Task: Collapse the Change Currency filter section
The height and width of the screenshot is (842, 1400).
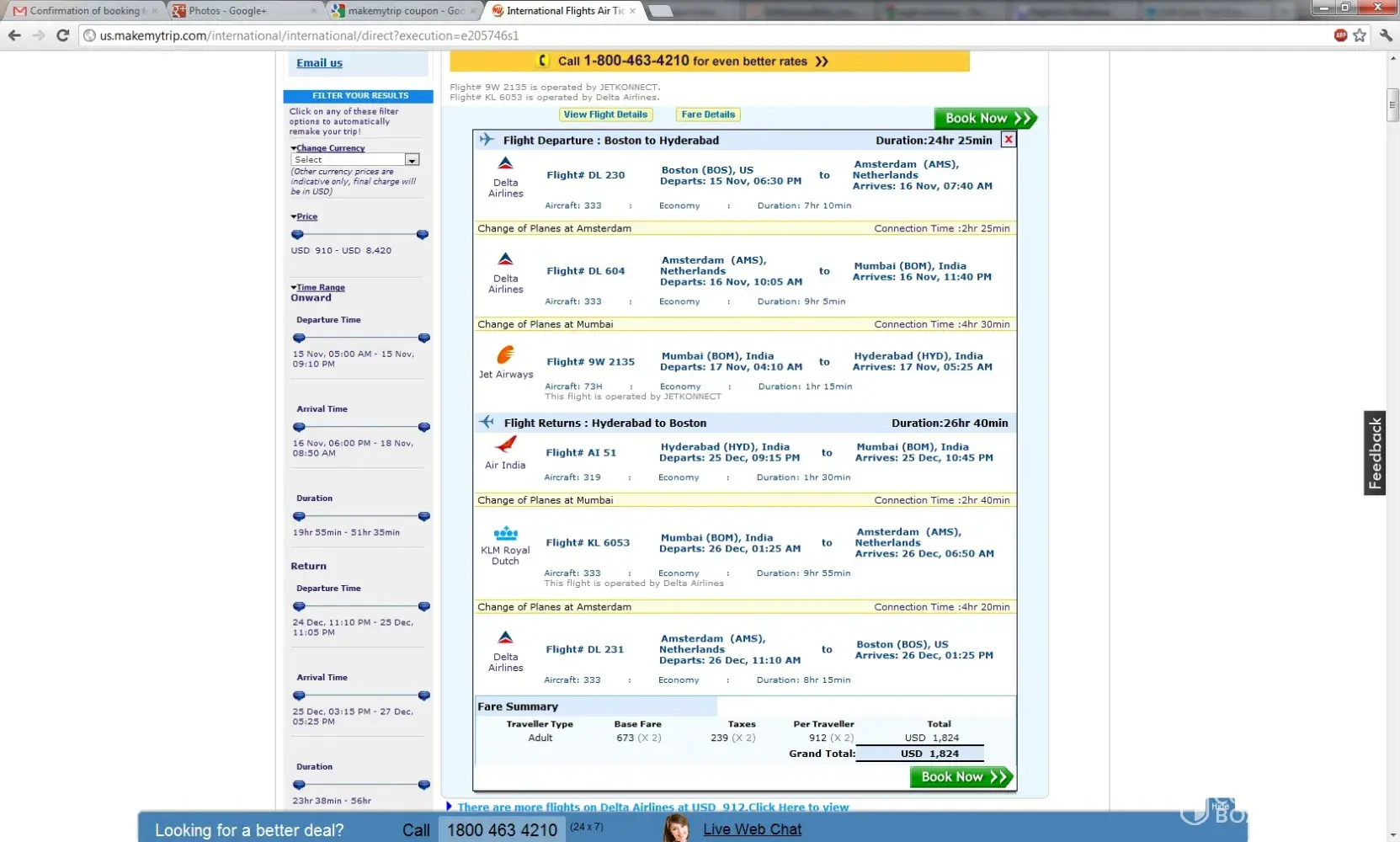Action: click(x=328, y=148)
